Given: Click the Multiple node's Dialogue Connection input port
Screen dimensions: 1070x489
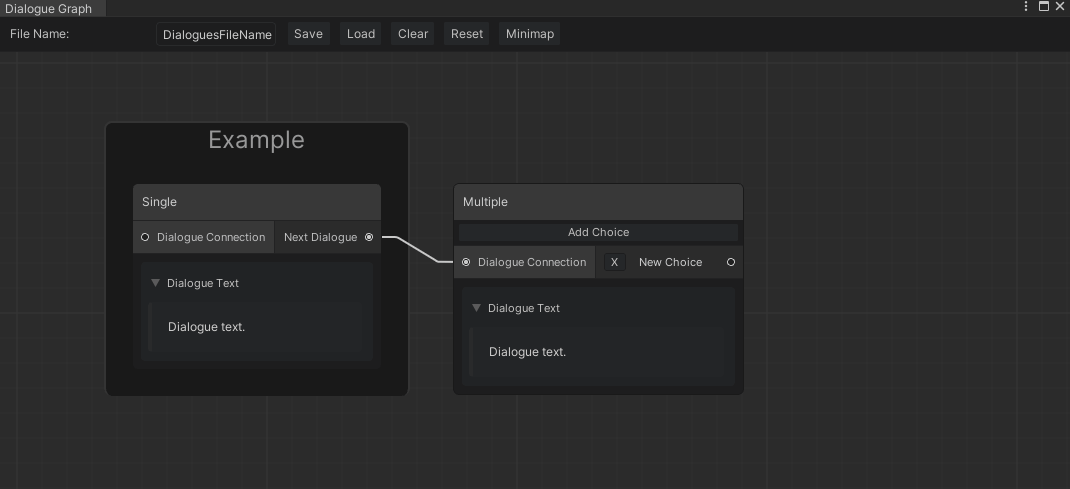Looking at the screenshot, I should point(466,263).
